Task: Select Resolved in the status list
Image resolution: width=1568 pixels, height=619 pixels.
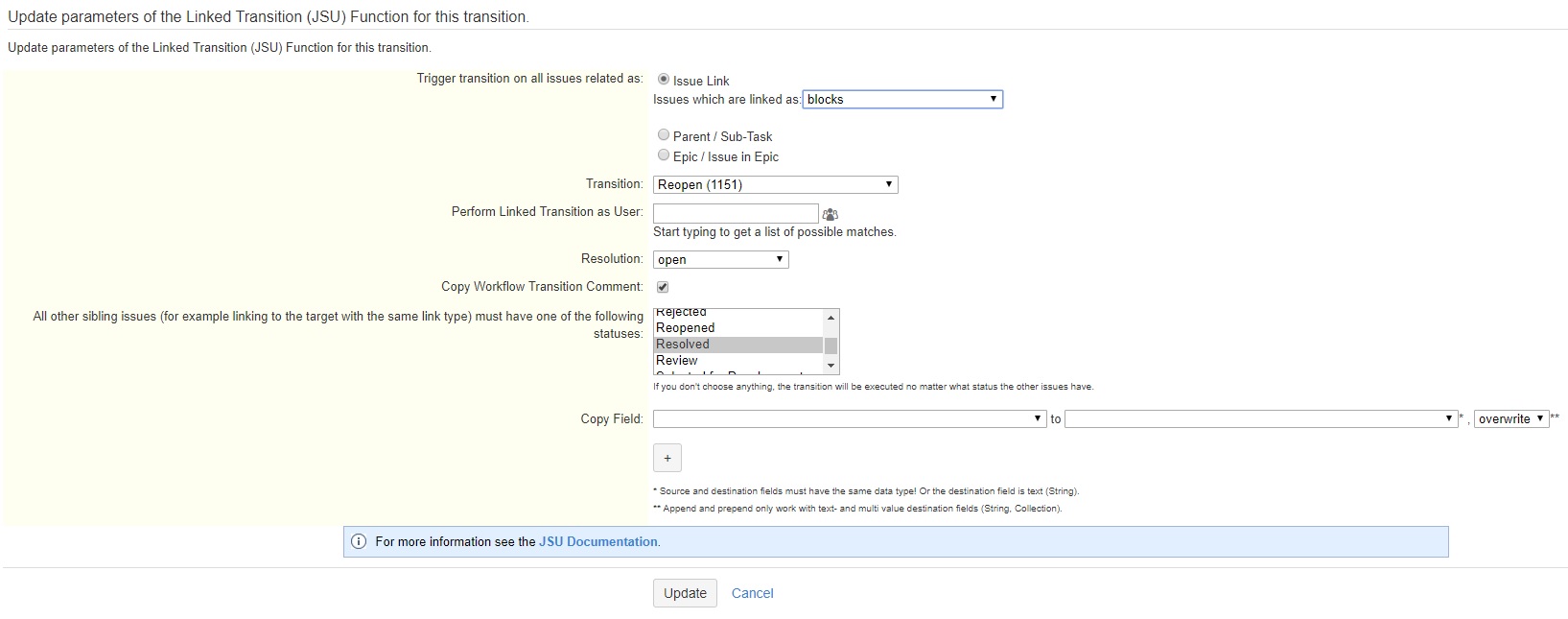Action: pos(738,345)
